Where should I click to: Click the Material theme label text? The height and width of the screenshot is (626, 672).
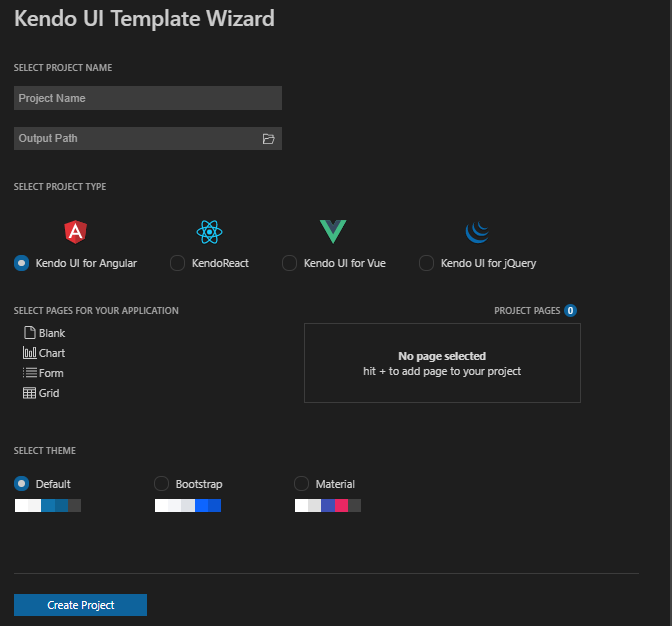pos(335,484)
